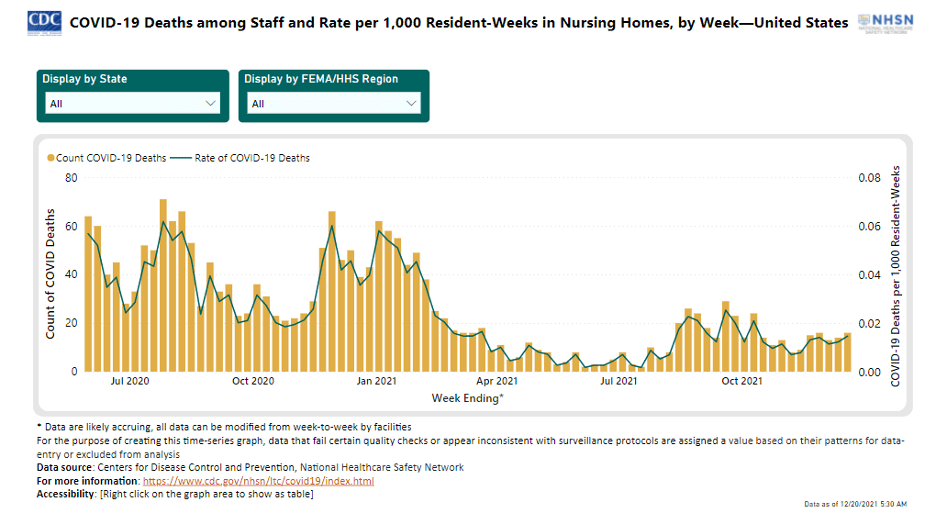
Task: Click the Oct 2021 x-axis label
Action: coord(743,381)
